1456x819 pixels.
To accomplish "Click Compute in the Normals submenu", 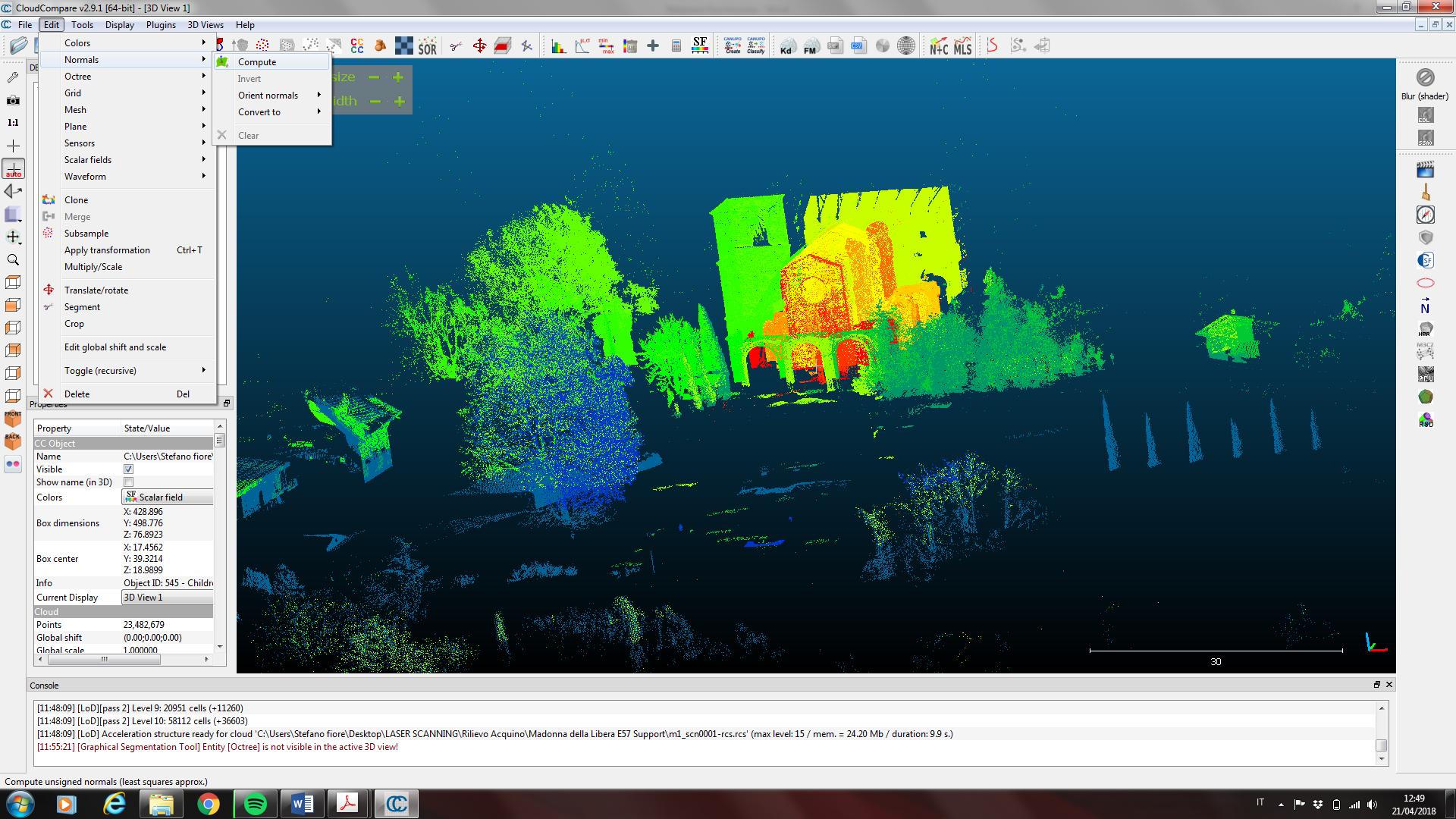I will [257, 62].
